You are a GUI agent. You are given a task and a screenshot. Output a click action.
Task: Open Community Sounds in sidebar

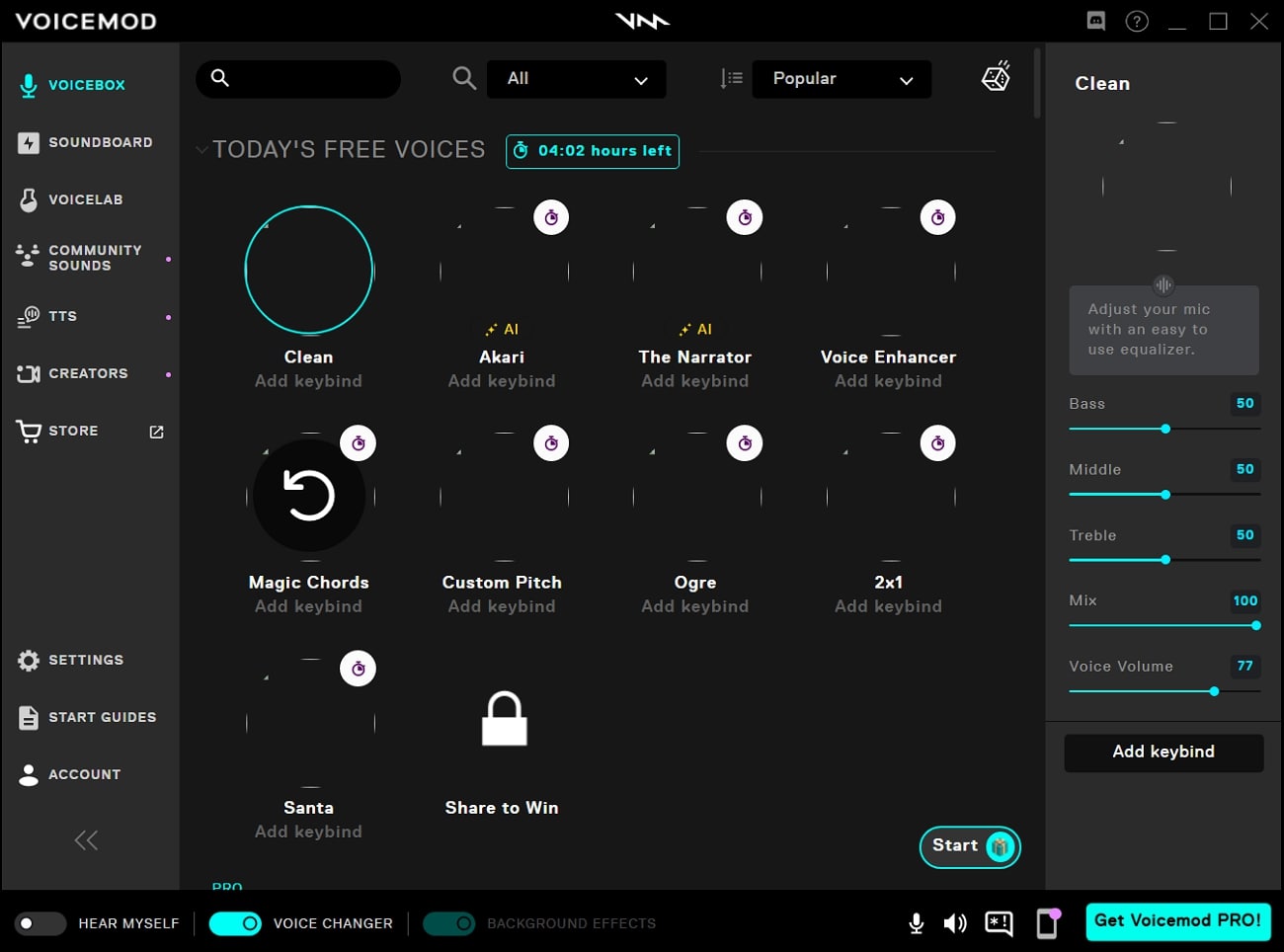click(x=81, y=258)
